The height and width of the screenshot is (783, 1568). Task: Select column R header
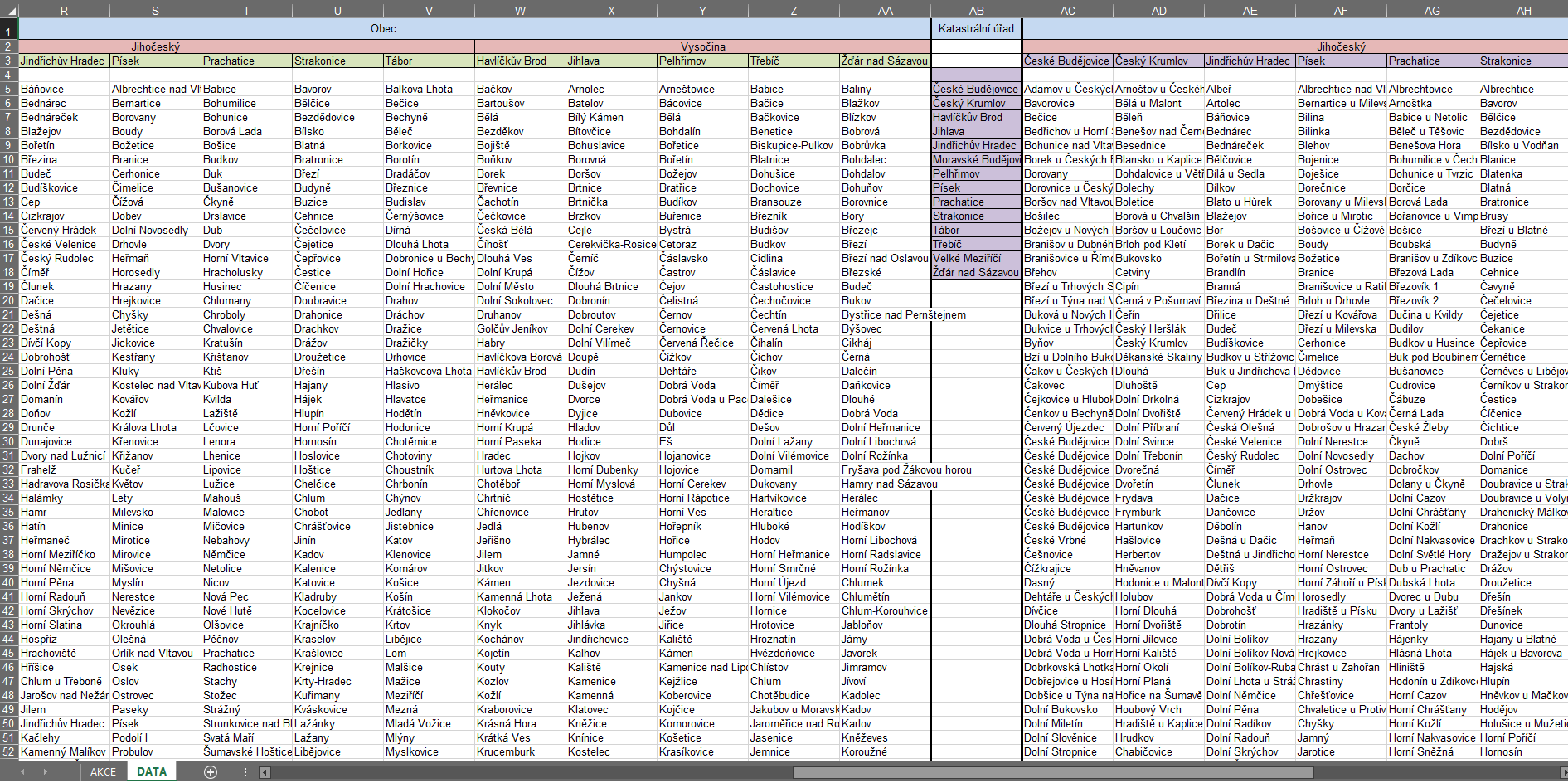[64, 11]
